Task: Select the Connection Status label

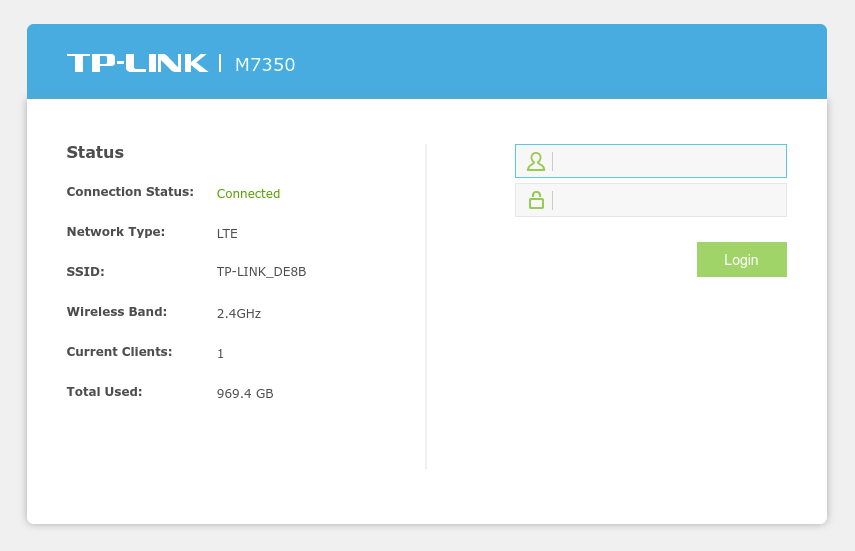Action: point(130,192)
